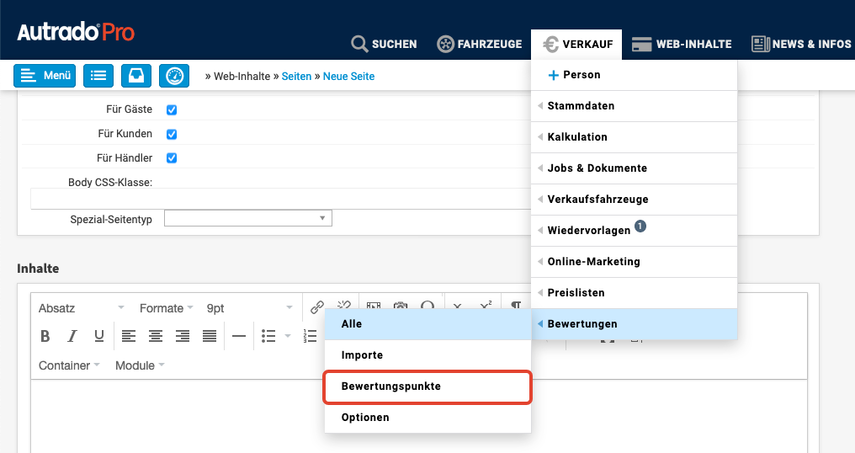Screen dimensions: 855x453
Task: Open the 9pt font size dropdown
Action: point(248,308)
